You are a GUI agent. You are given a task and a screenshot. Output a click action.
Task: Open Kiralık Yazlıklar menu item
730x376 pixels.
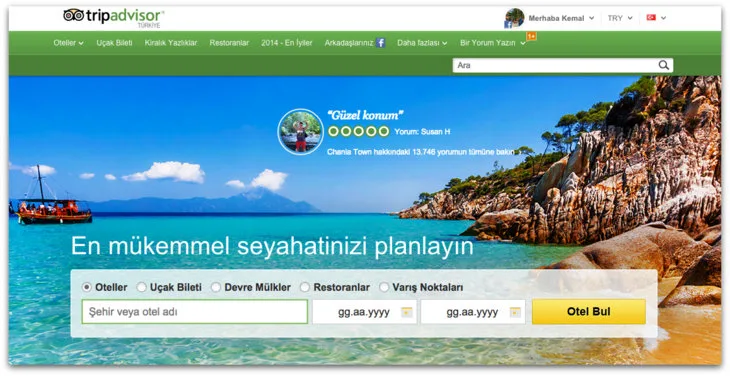171,43
